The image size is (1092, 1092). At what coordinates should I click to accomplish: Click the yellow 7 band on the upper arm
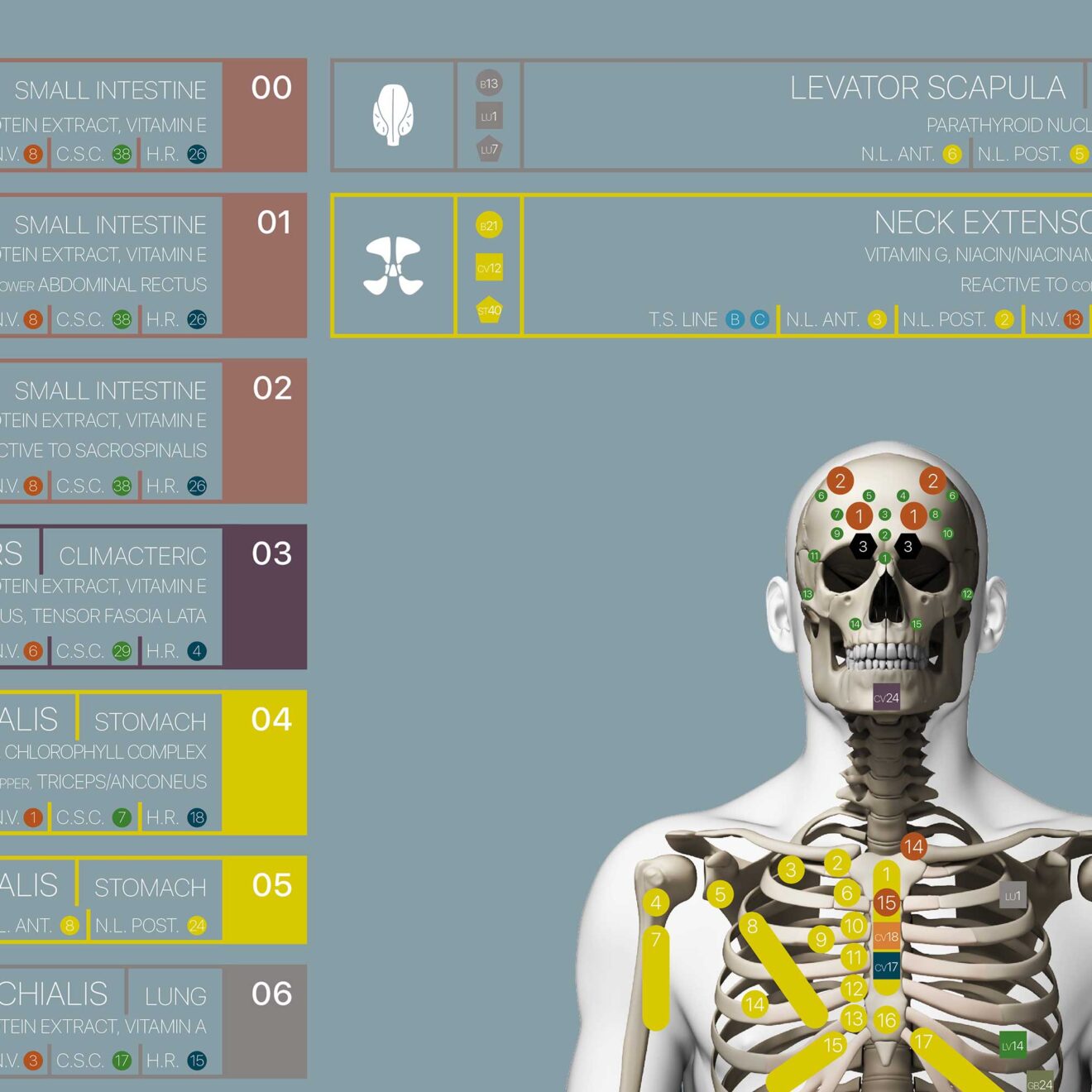tap(655, 979)
